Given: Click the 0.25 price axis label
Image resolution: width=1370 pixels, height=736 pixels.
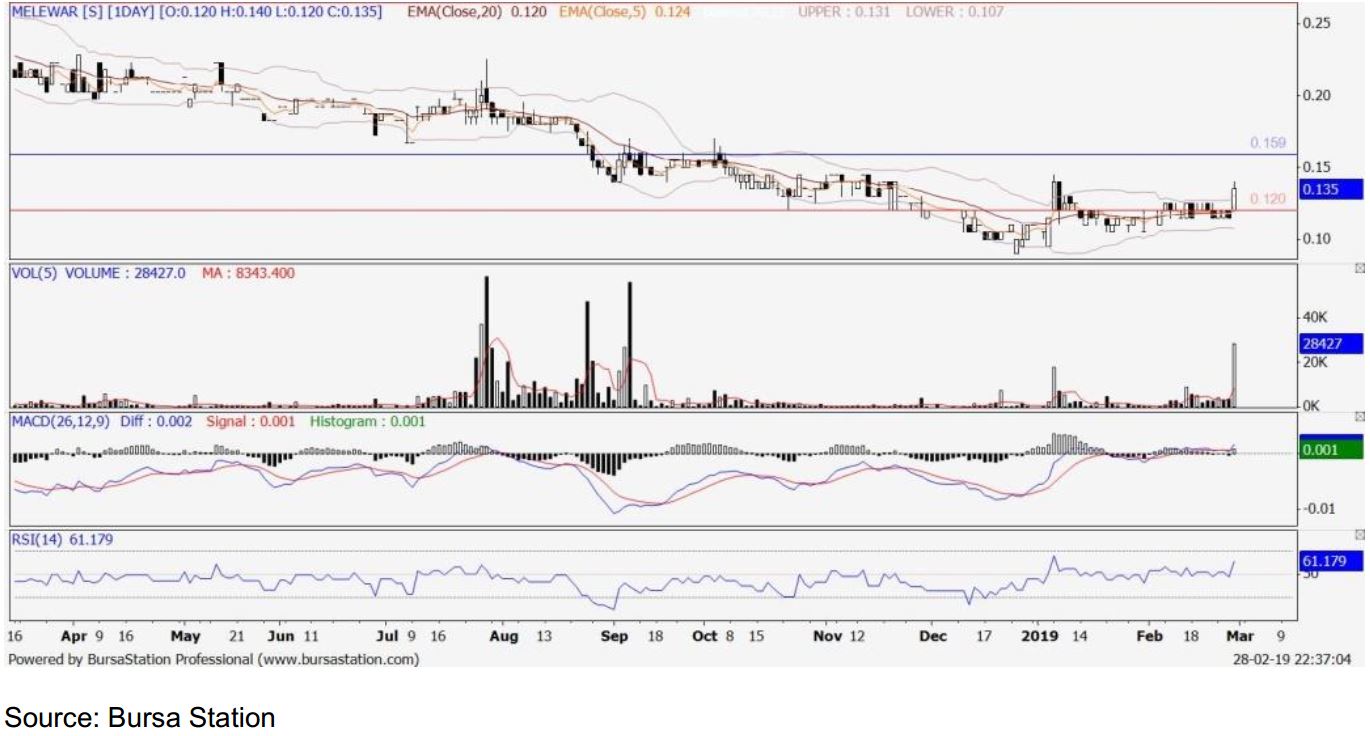Looking at the screenshot, I should [1317, 23].
